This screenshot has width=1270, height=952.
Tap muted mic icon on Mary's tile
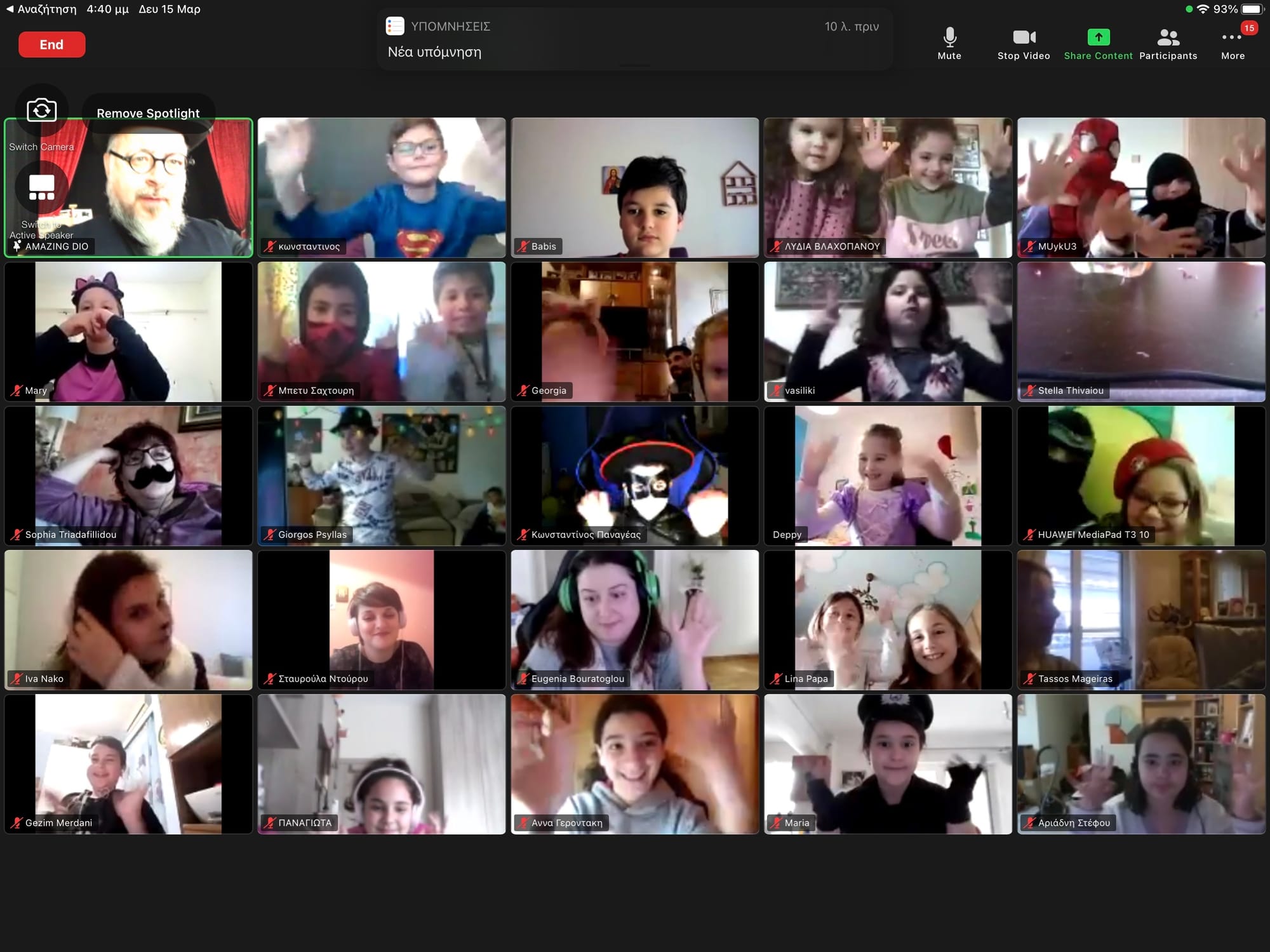(x=17, y=391)
